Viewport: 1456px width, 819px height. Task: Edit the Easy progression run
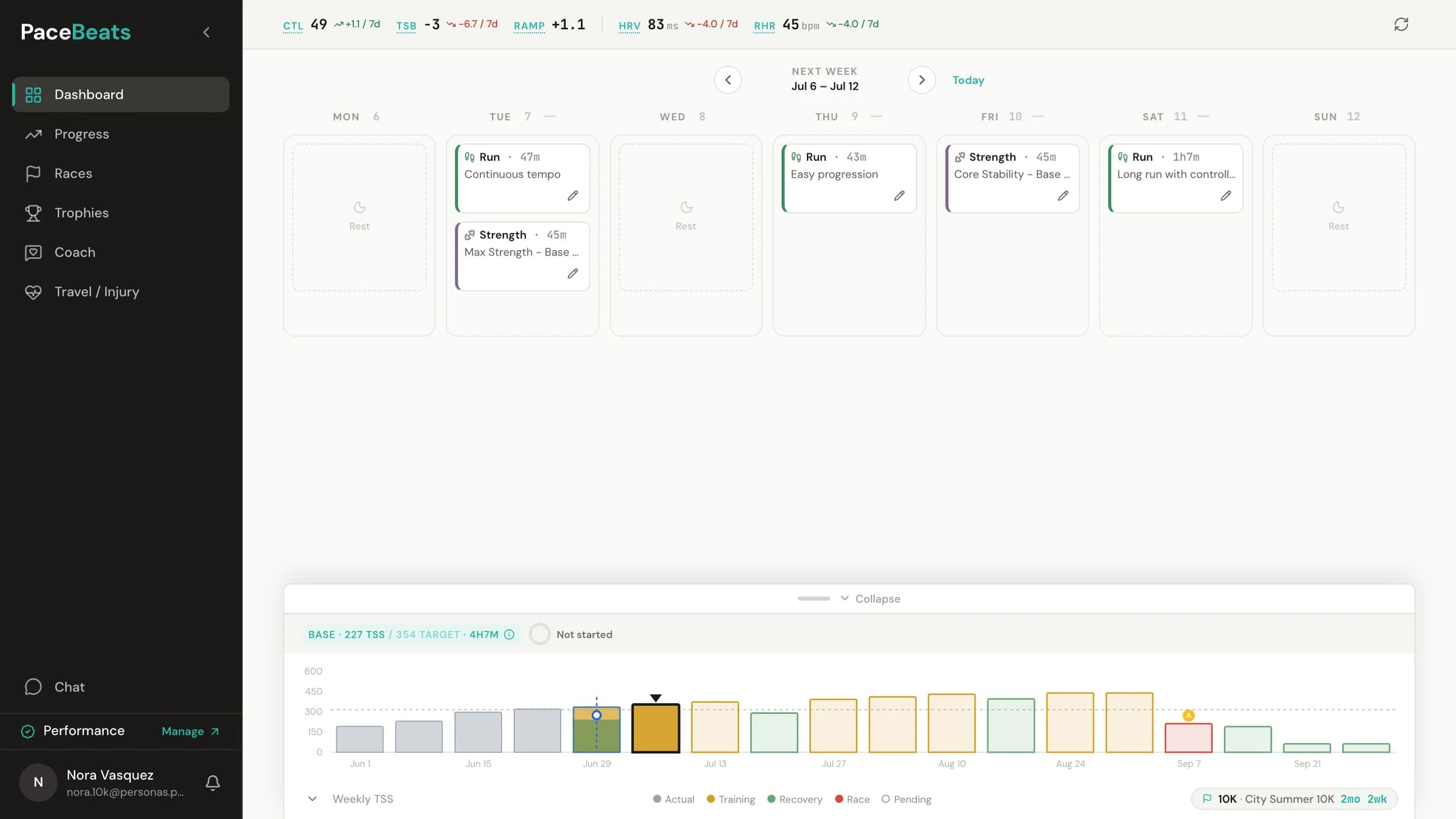(x=899, y=195)
